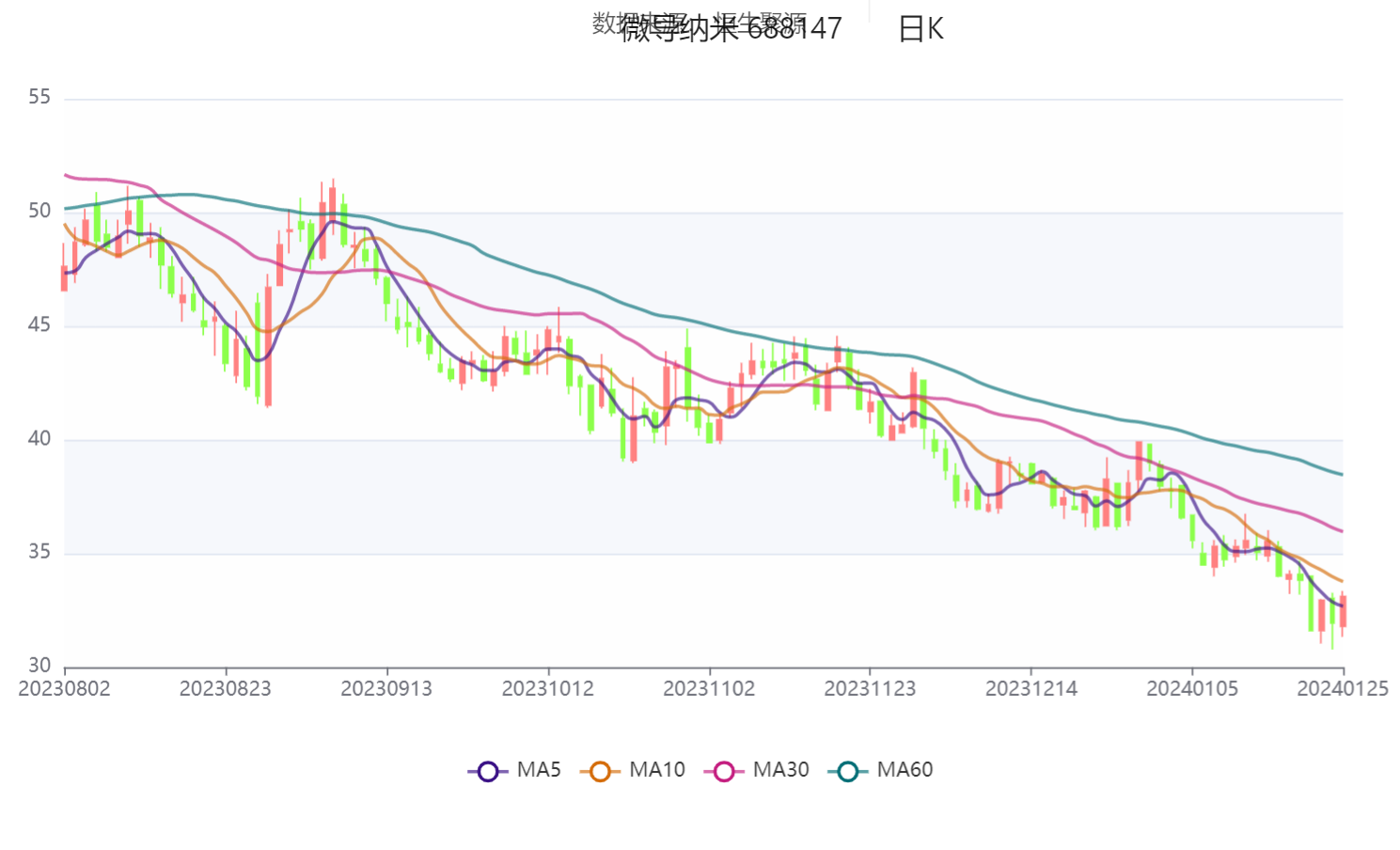This screenshot has width=1400, height=850.
Task: Click the 20240125 date axis label
Action: click(x=1343, y=688)
